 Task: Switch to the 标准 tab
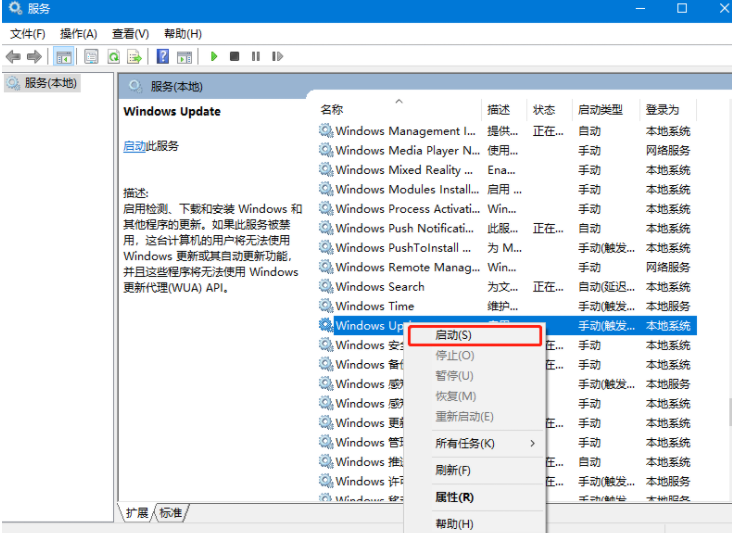click(x=170, y=513)
